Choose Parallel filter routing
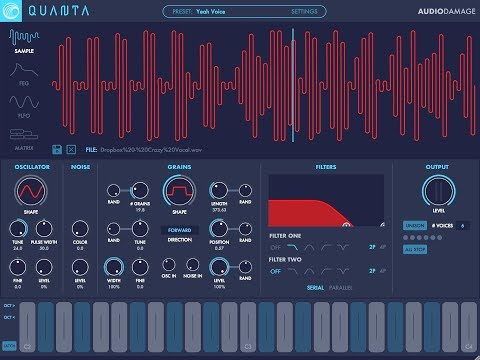This screenshot has height=360, width=480. (340, 288)
